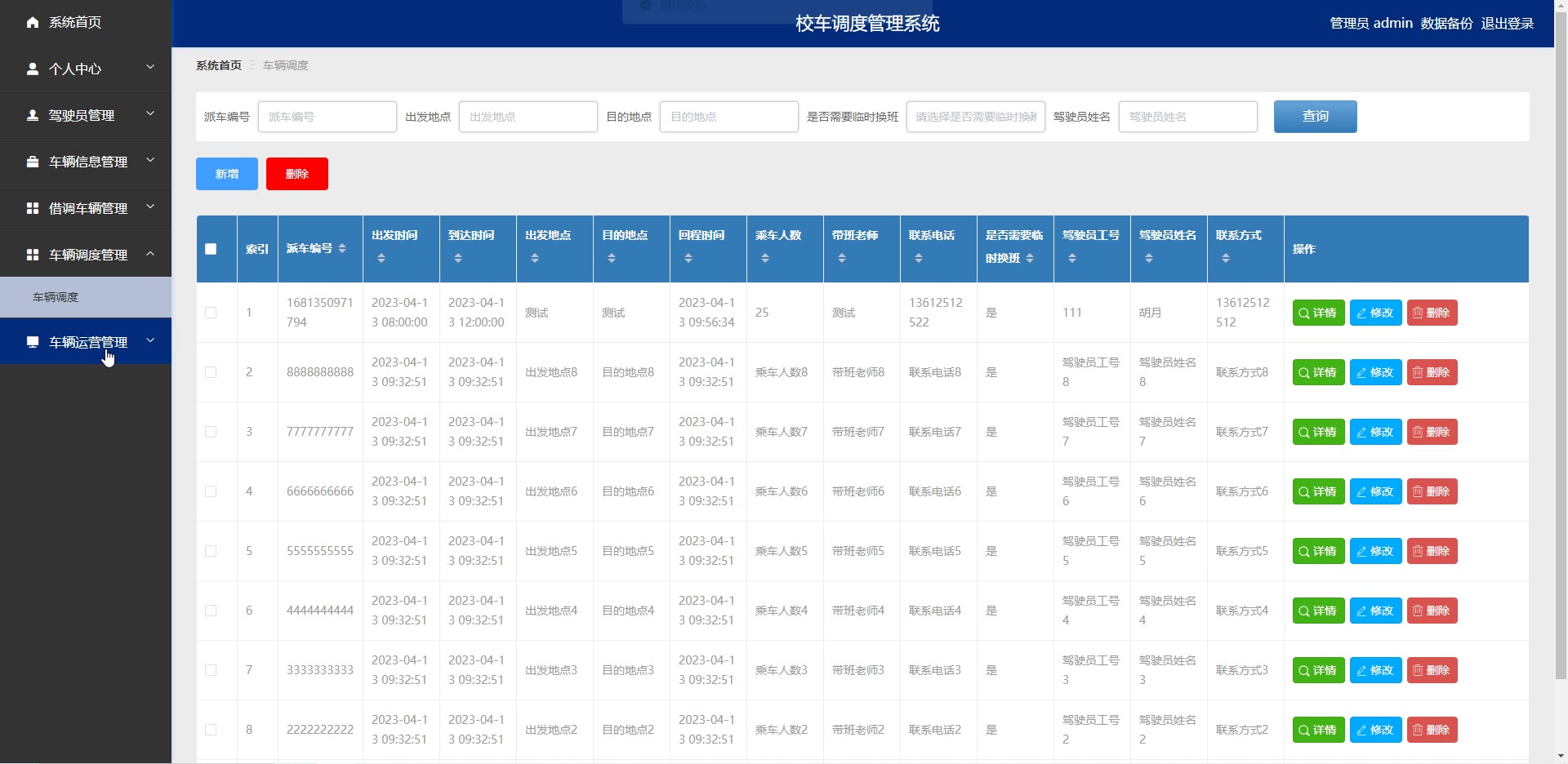Click the monitor icon beside 车辆运营管理
The height and width of the screenshot is (764, 1568).
pyautogui.click(x=33, y=342)
